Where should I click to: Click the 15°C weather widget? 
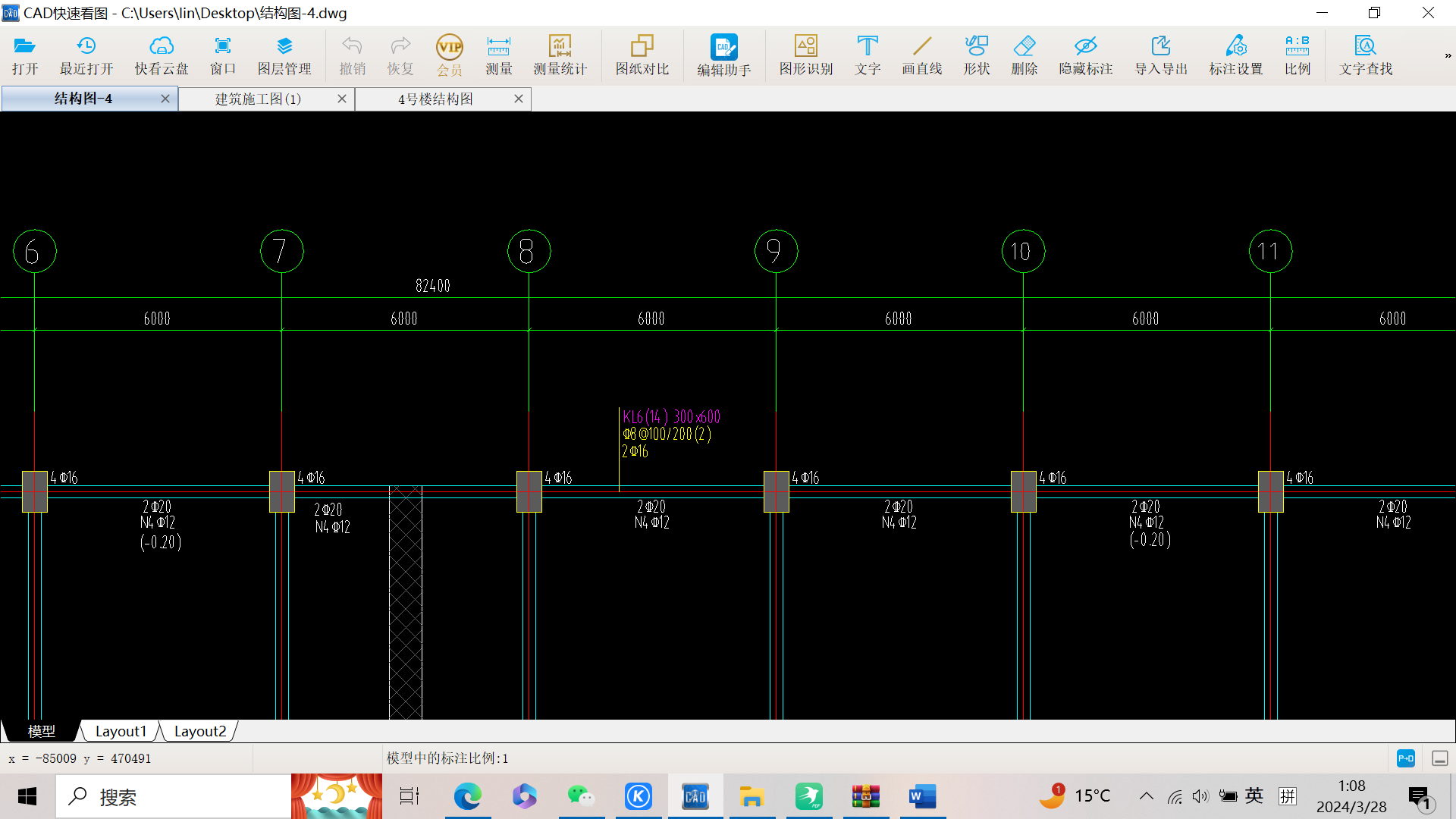pos(1075,795)
